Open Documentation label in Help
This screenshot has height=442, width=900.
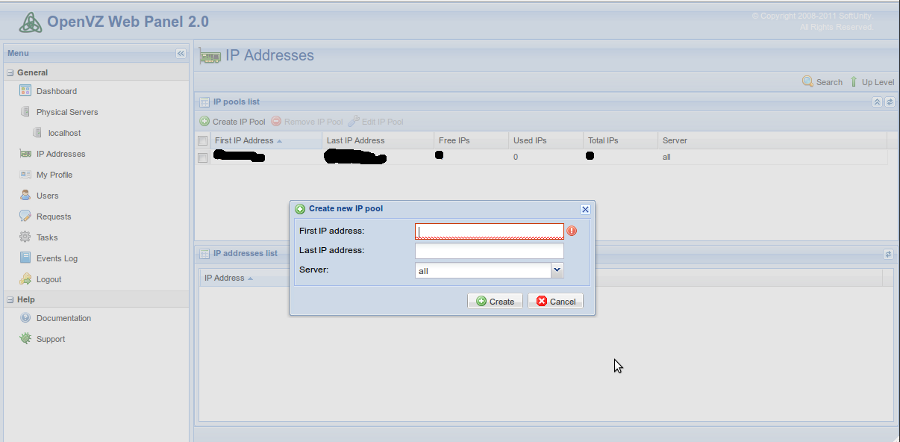pyautogui.click(x=64, y=318)
